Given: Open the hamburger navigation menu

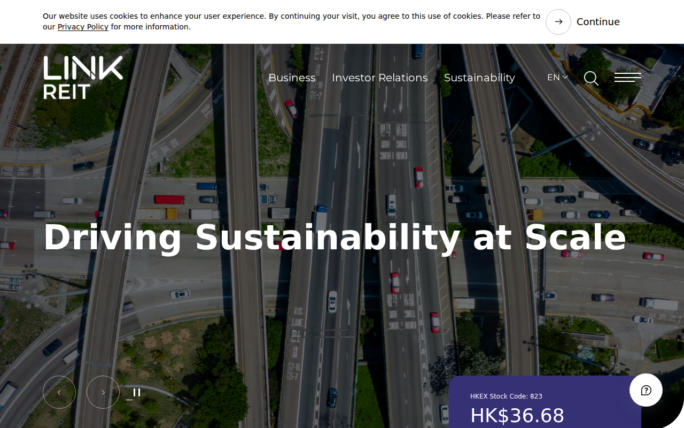Looking at the screenshot, I should point(628,77).
